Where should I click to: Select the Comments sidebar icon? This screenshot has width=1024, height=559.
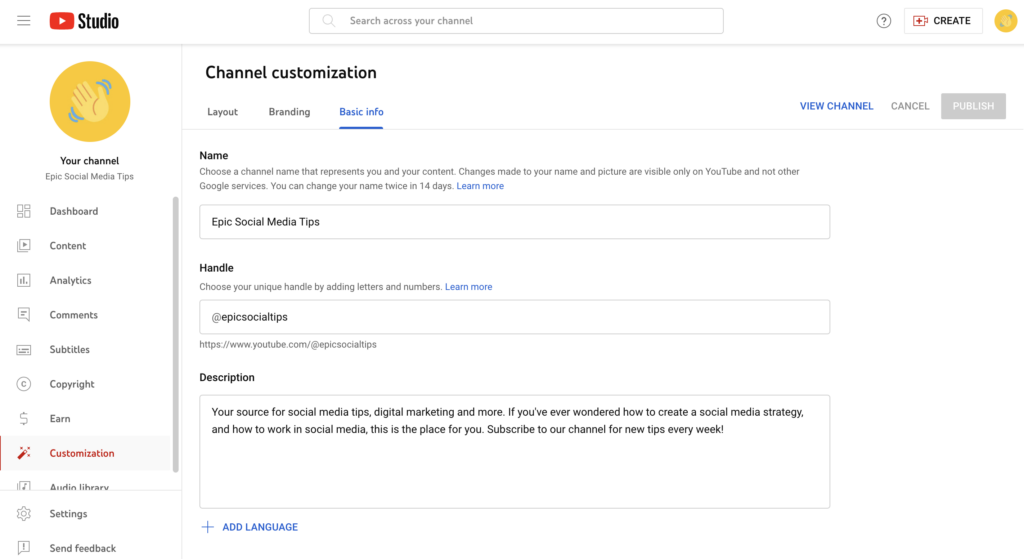(x=24, y=315)
